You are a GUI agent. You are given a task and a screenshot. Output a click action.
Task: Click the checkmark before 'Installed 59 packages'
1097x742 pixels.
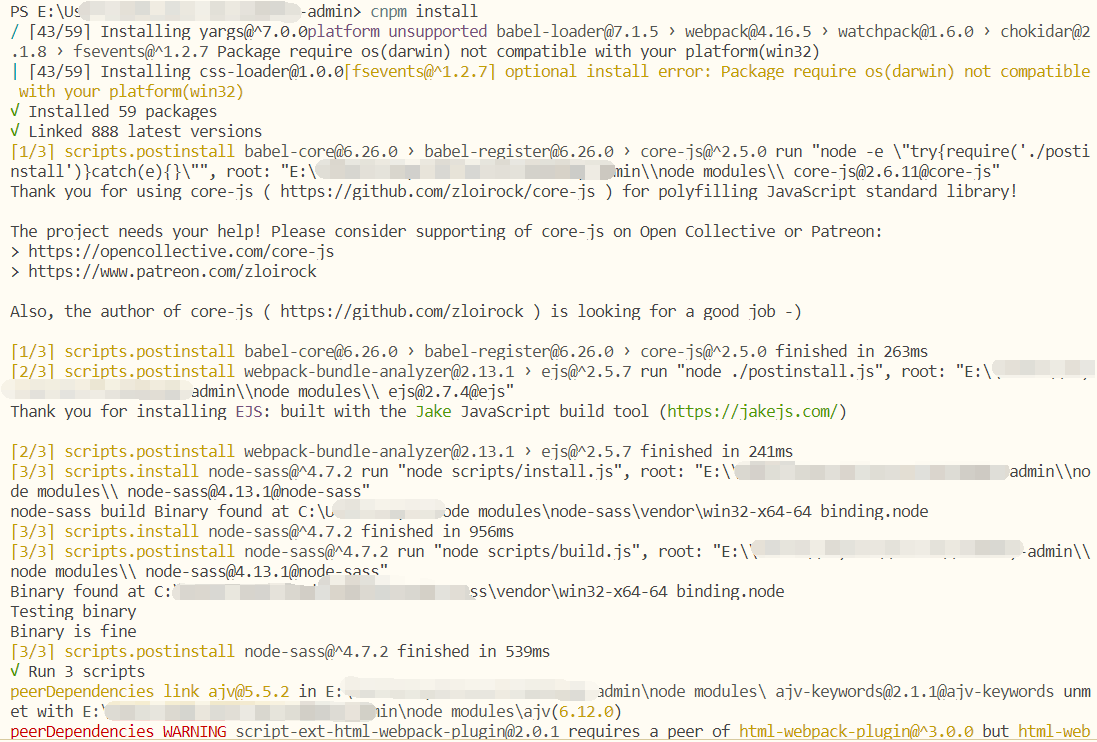tap(15, 111)
